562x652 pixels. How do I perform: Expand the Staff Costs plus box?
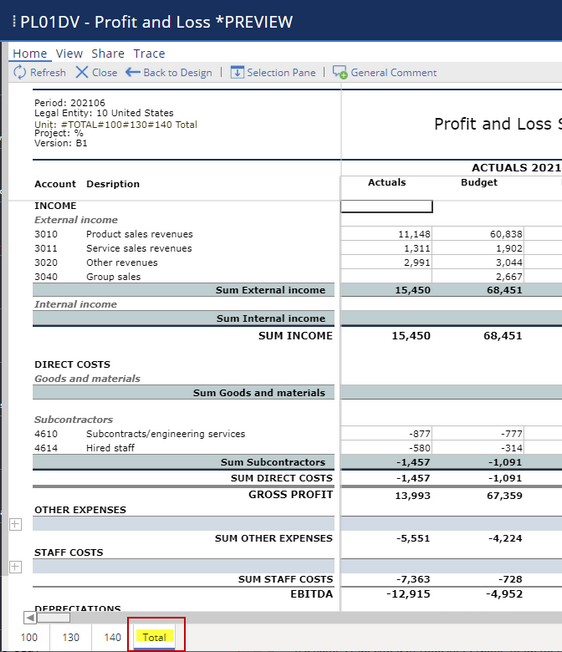click(x=15, y=567)
